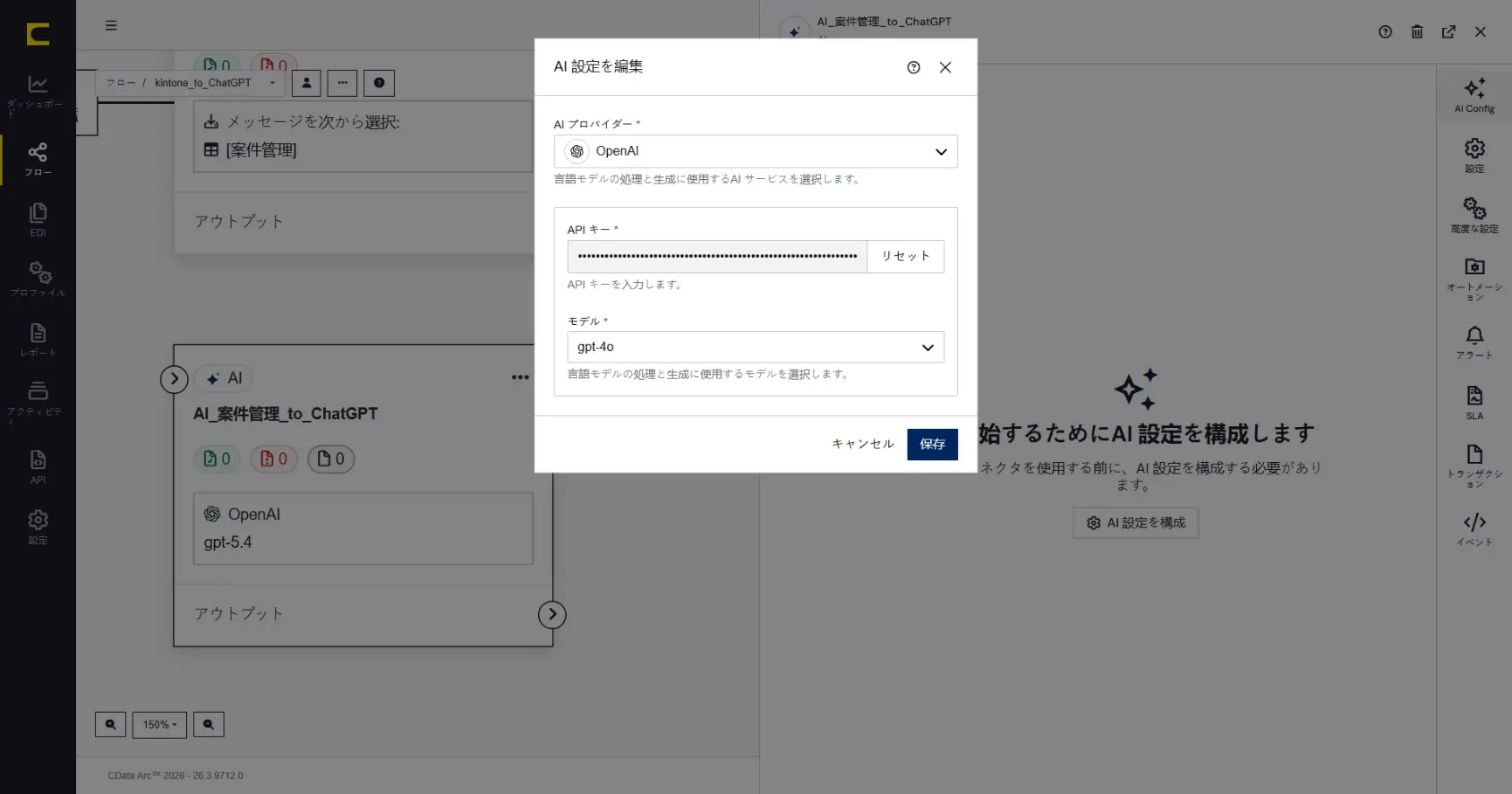Screen dimensions: 1512x794
Task: Open the ダッシュボード sidebar item
Action: tap(38, 94)
